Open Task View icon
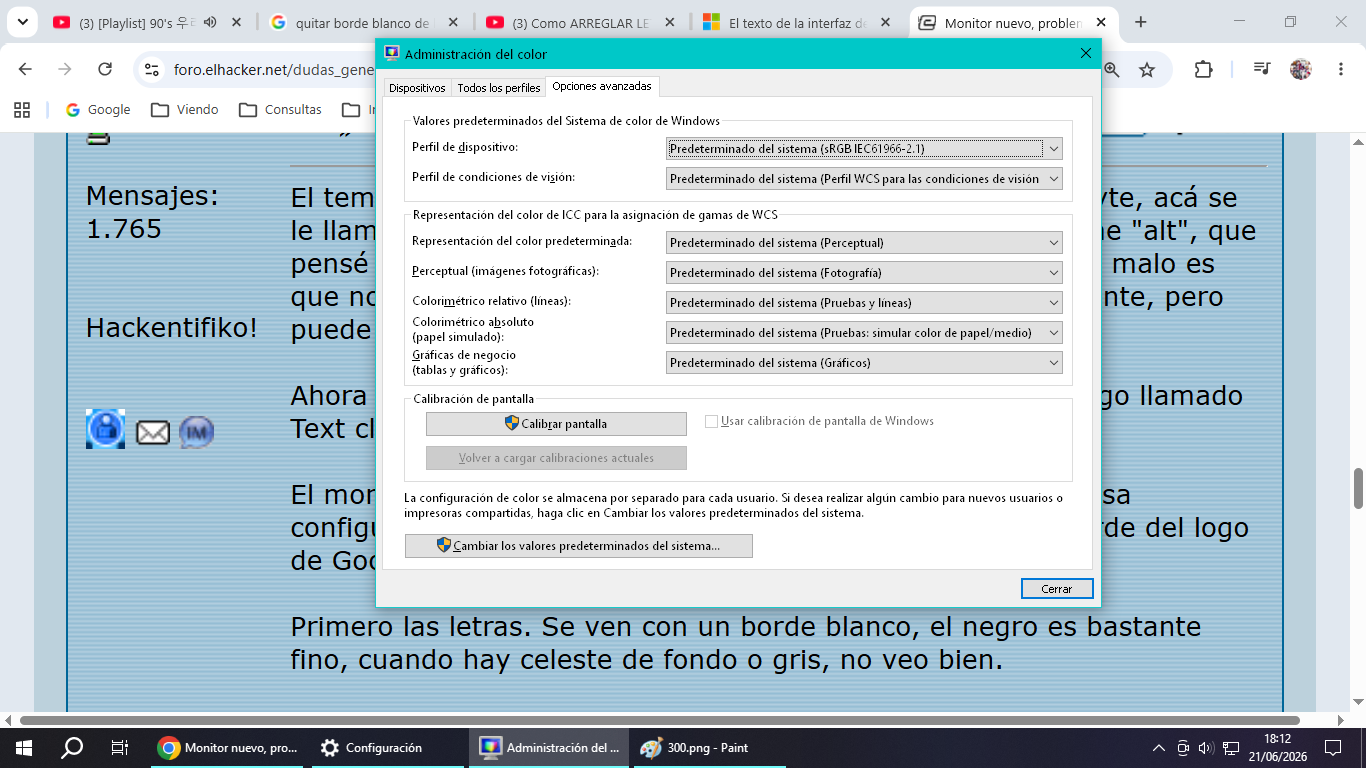Viewport: 1366px width, 768px height. (119, 747)
